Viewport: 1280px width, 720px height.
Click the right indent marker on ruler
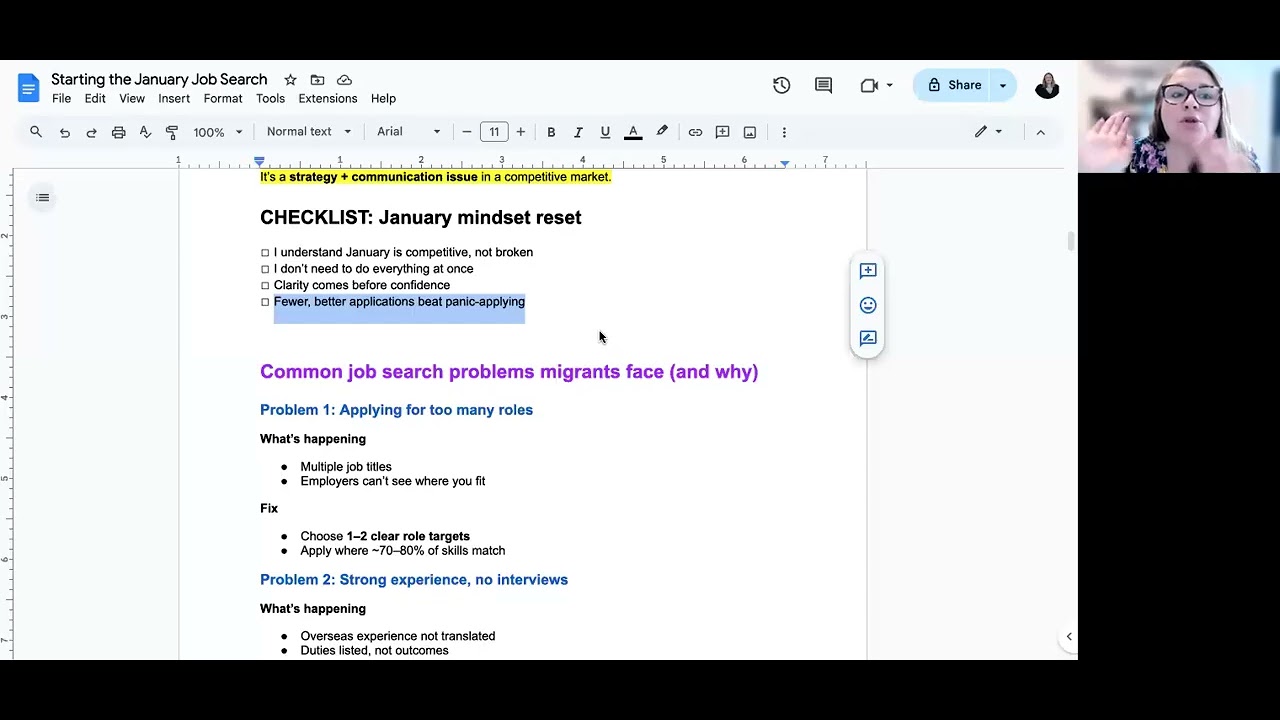(x=784, y=162)
